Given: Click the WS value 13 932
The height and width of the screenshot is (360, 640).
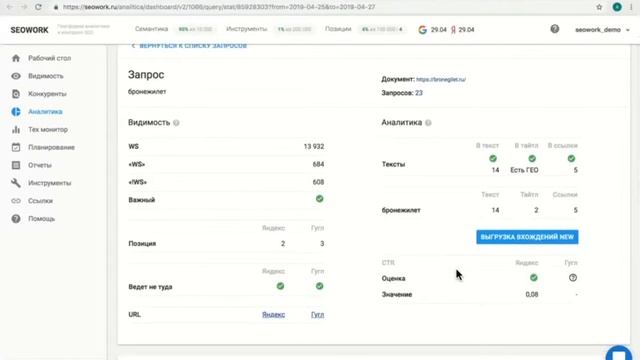Looking at the screenshot, I should [314, 147].
